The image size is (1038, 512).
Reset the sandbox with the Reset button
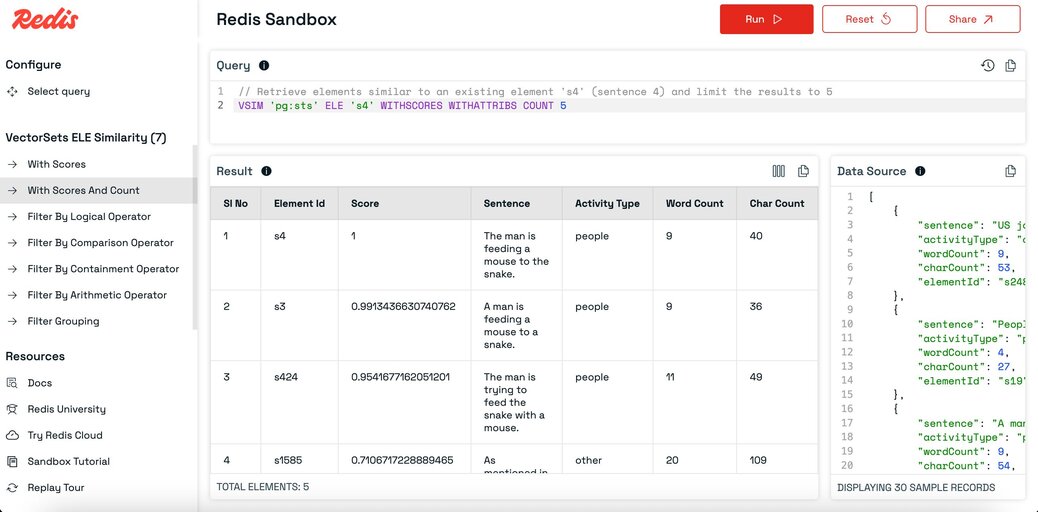869,19
